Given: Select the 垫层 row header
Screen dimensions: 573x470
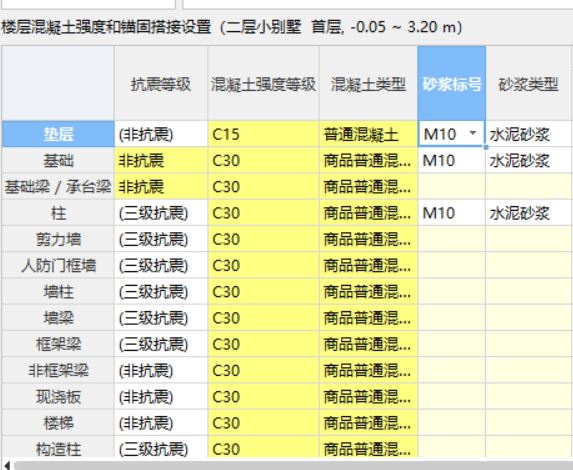Looking at the screenshot, I should [58, 134].
